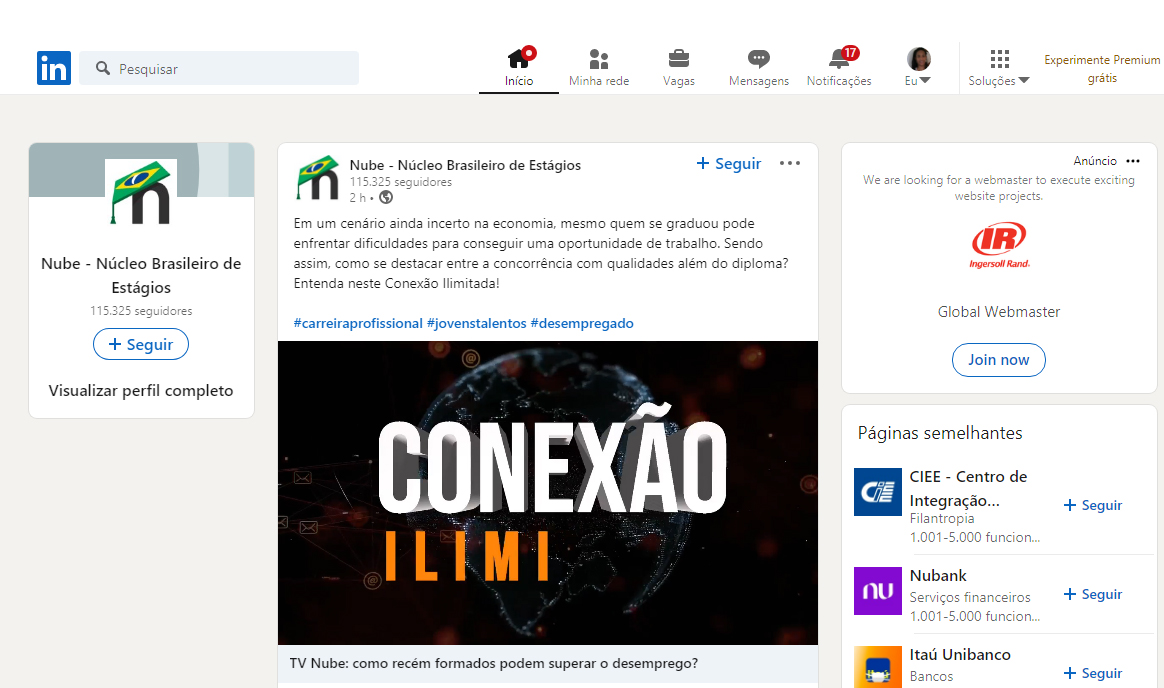
Task: Click the post author name Nube
Action: point(465,166)
